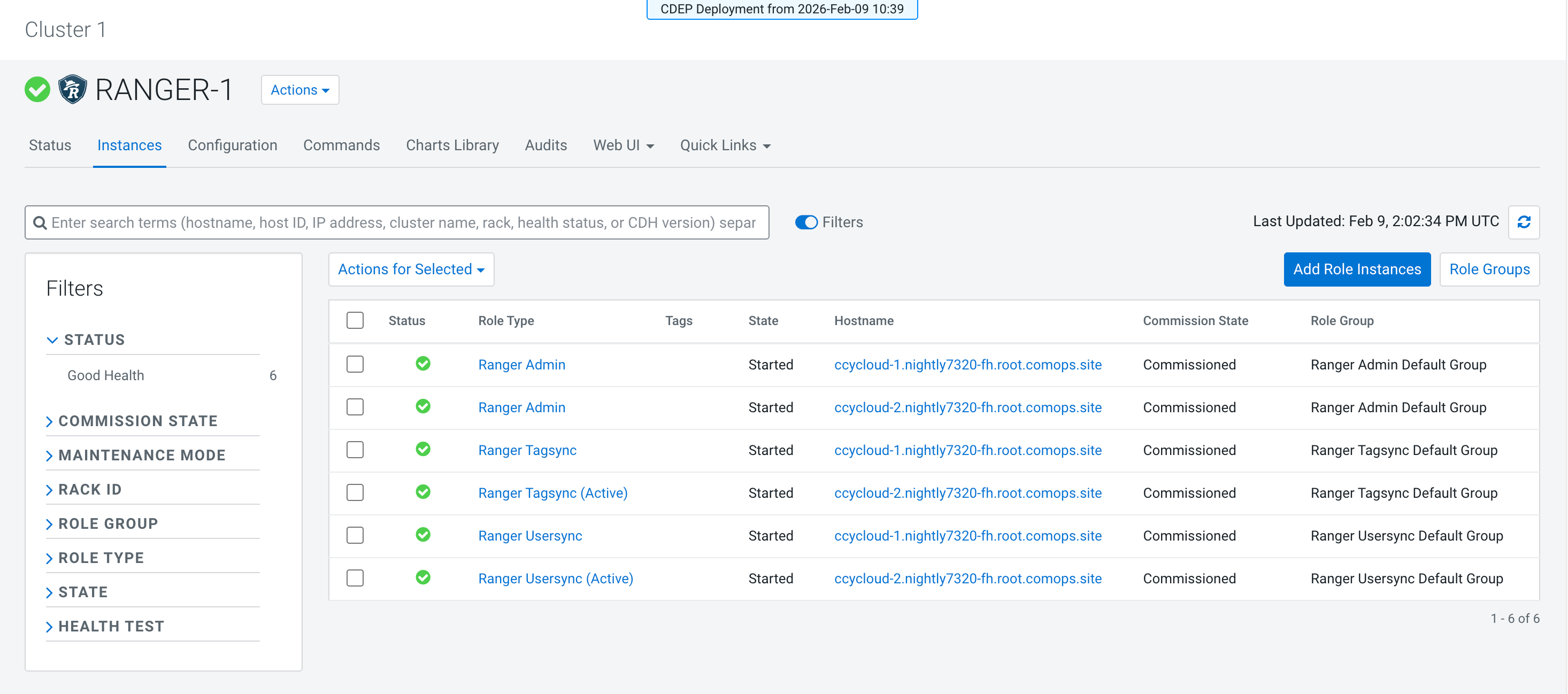Open Actions for Selected dropdown
The height and width of the screenshot is (694, 1568).
click(411, 269)
